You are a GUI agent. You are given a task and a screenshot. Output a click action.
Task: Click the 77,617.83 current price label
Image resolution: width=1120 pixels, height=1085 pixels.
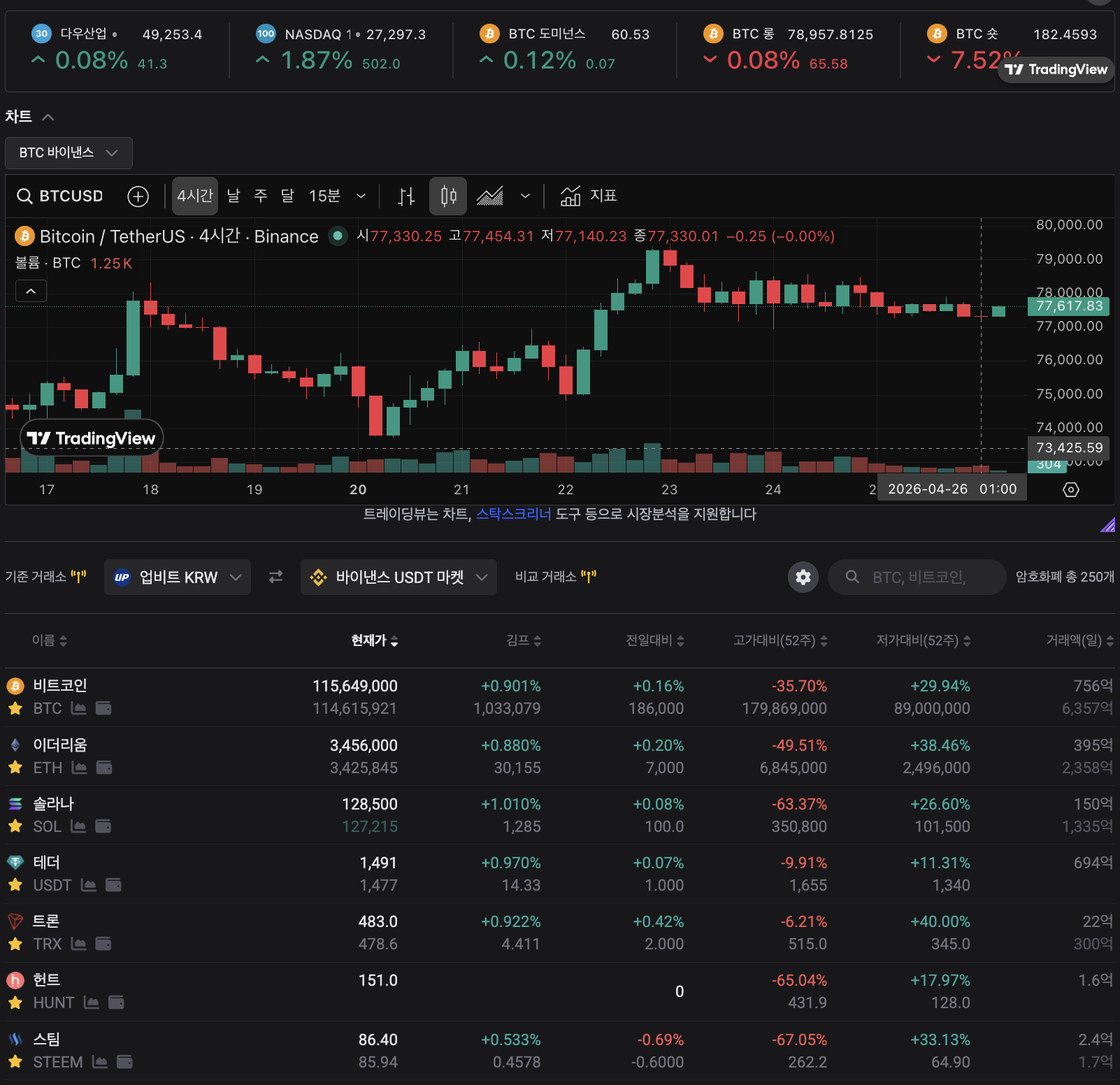(x=1069, y=306)
